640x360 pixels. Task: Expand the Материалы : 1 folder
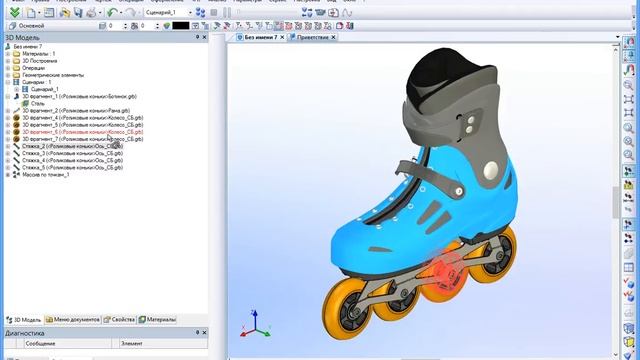coord(8,54)
